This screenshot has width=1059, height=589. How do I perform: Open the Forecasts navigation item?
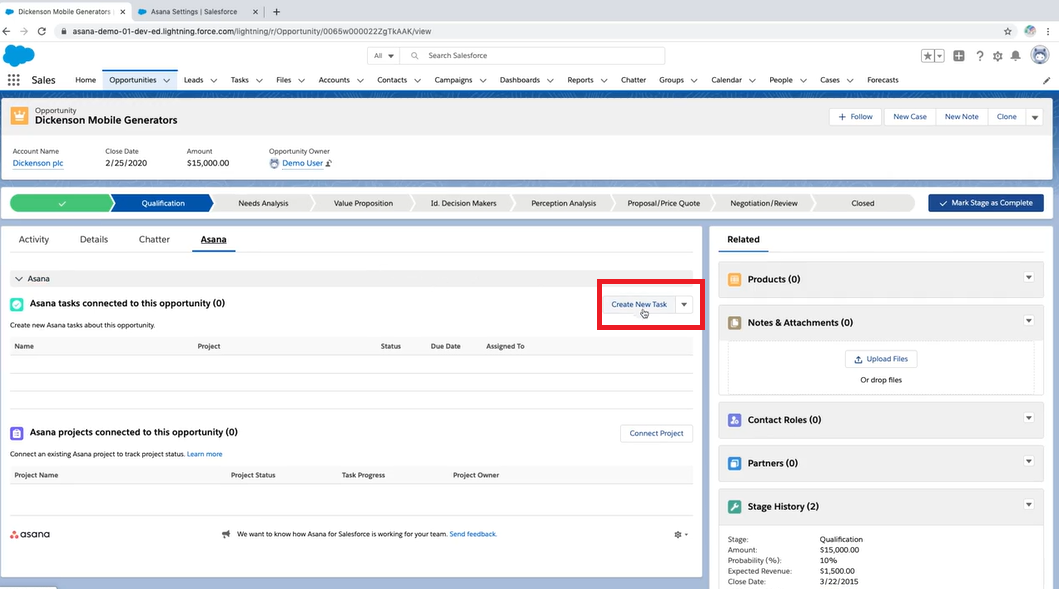(x=883, y=80)
